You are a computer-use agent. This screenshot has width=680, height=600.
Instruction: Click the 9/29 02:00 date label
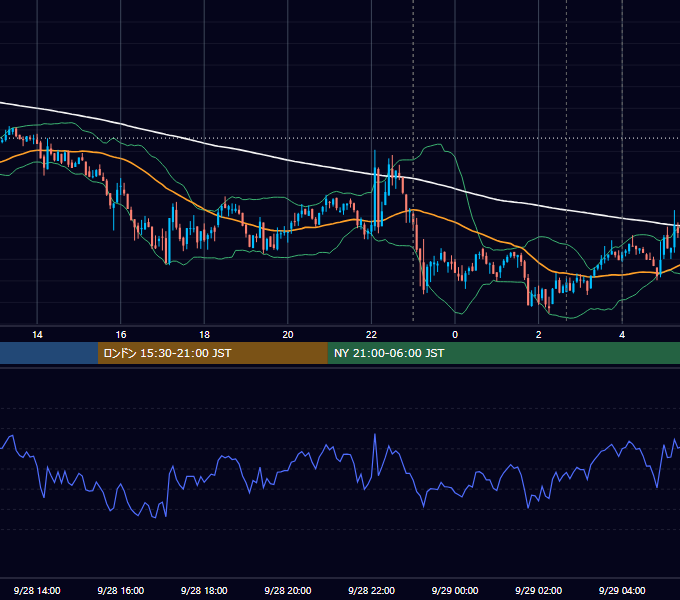click(538, 590)
